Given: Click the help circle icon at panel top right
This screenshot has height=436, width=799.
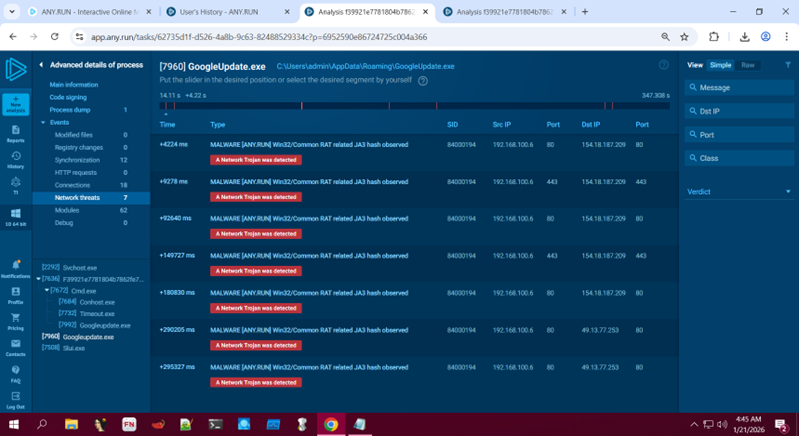Looking at the screenshot, I should tap(663, 65).
